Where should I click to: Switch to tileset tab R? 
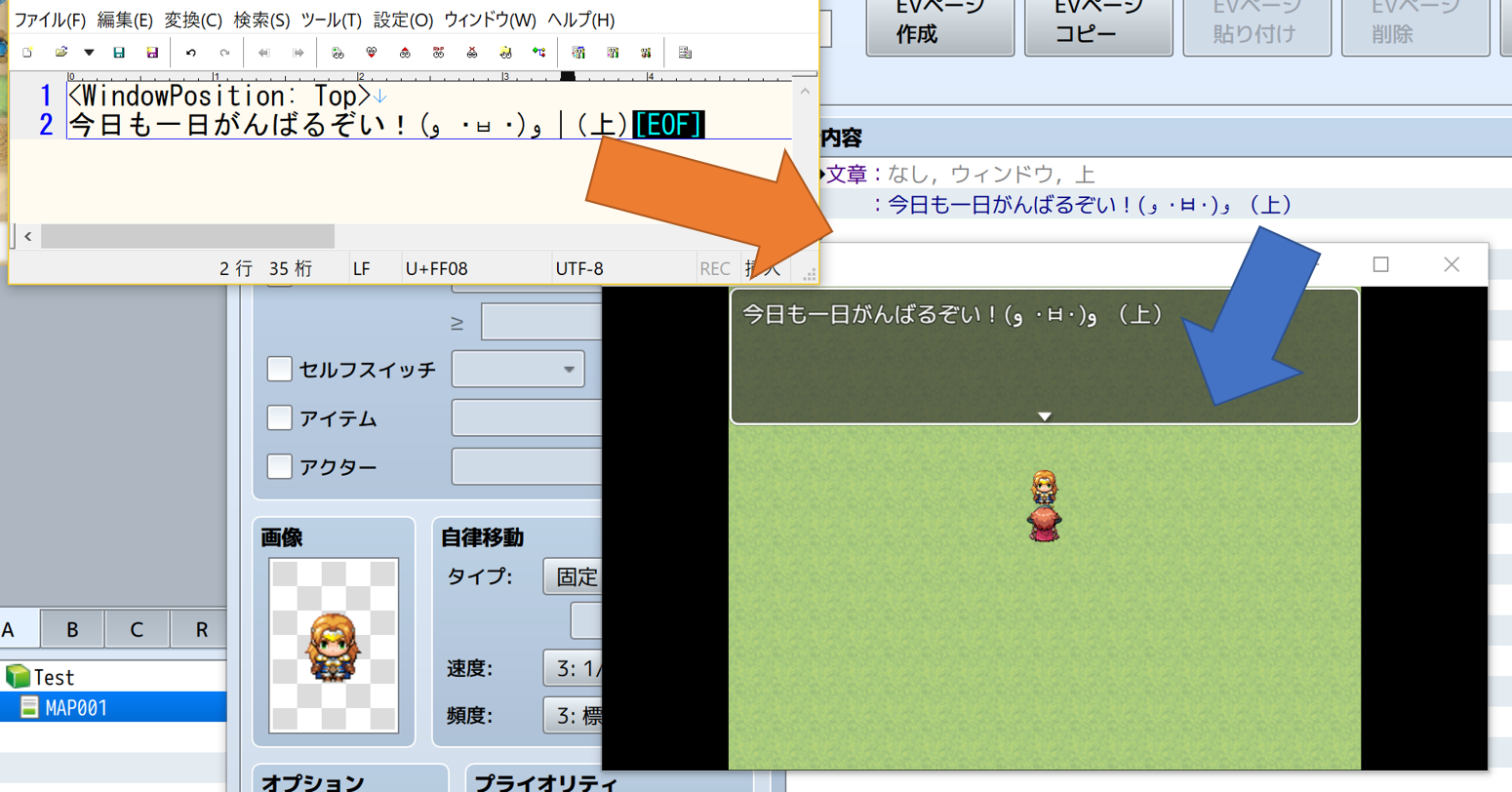[x=200, y=630]
